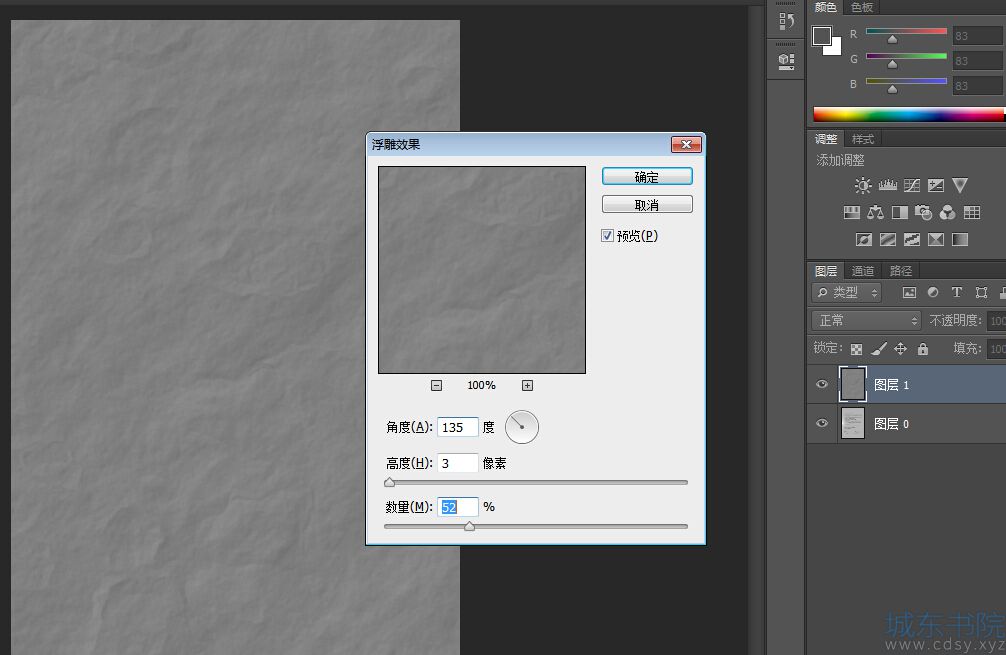
Task: Hide layer 图层 1 with eye icon
Action: coord(822,384)
